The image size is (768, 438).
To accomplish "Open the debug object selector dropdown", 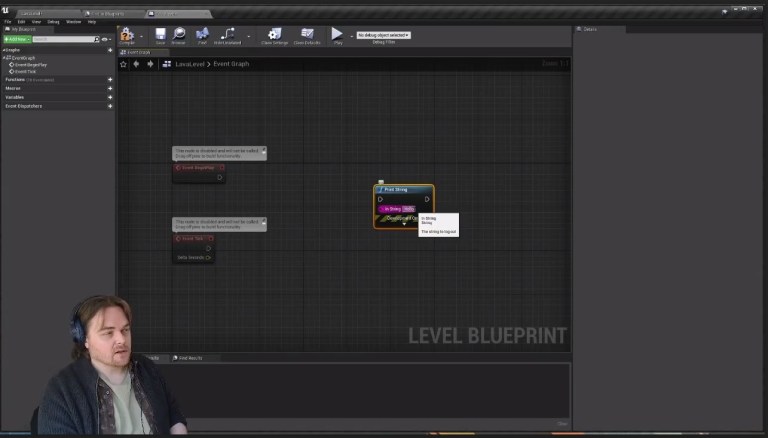I will [384, 35].
